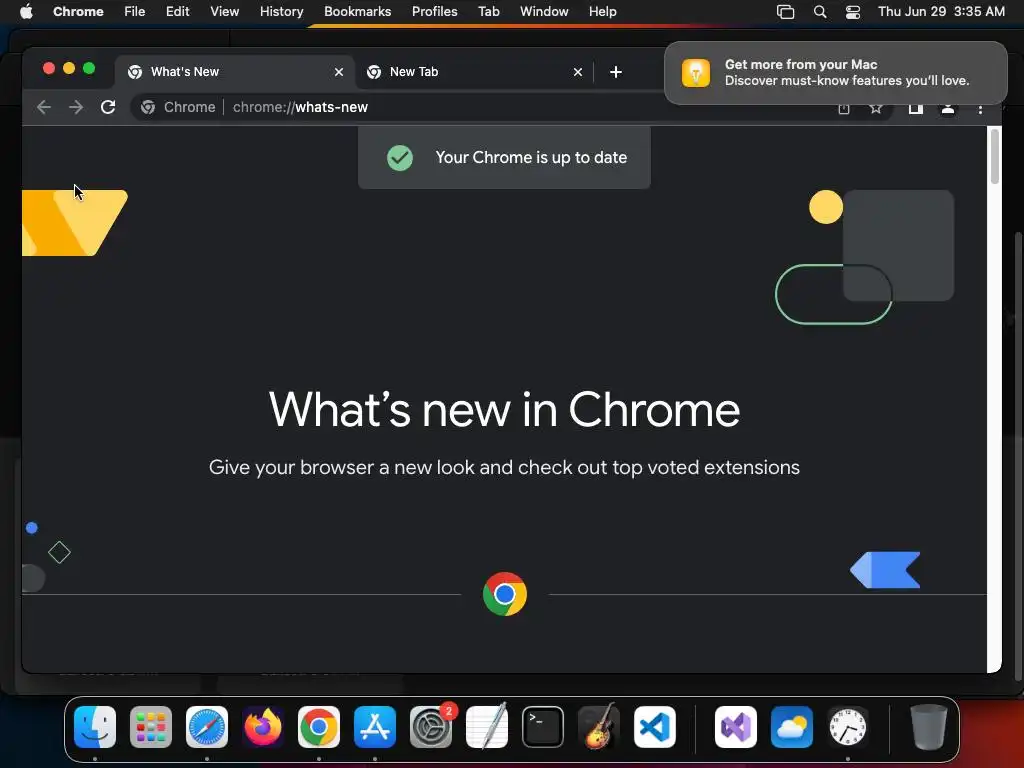Reload the What's New page
The height and width of the screenshot is (768, 1024).
pos(108,107)
